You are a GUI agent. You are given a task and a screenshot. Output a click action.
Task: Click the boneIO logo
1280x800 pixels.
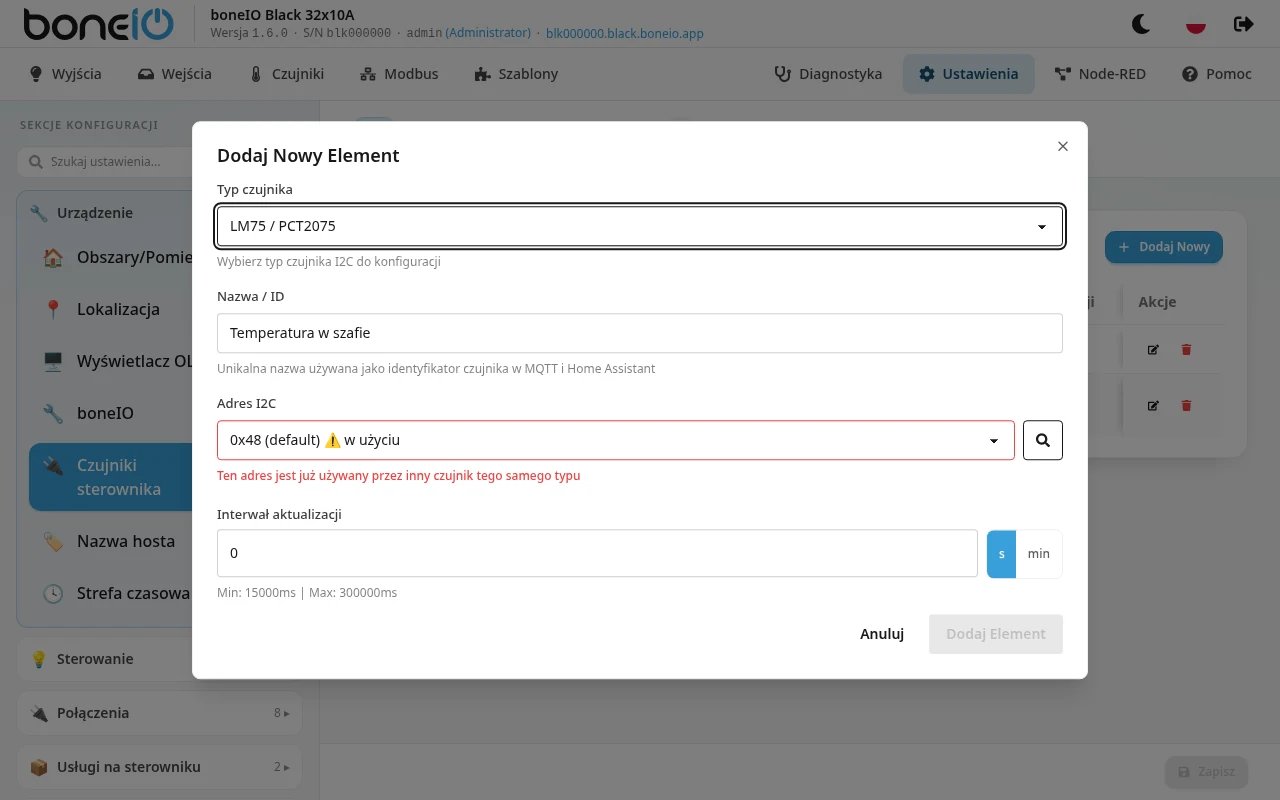point(98,24)
